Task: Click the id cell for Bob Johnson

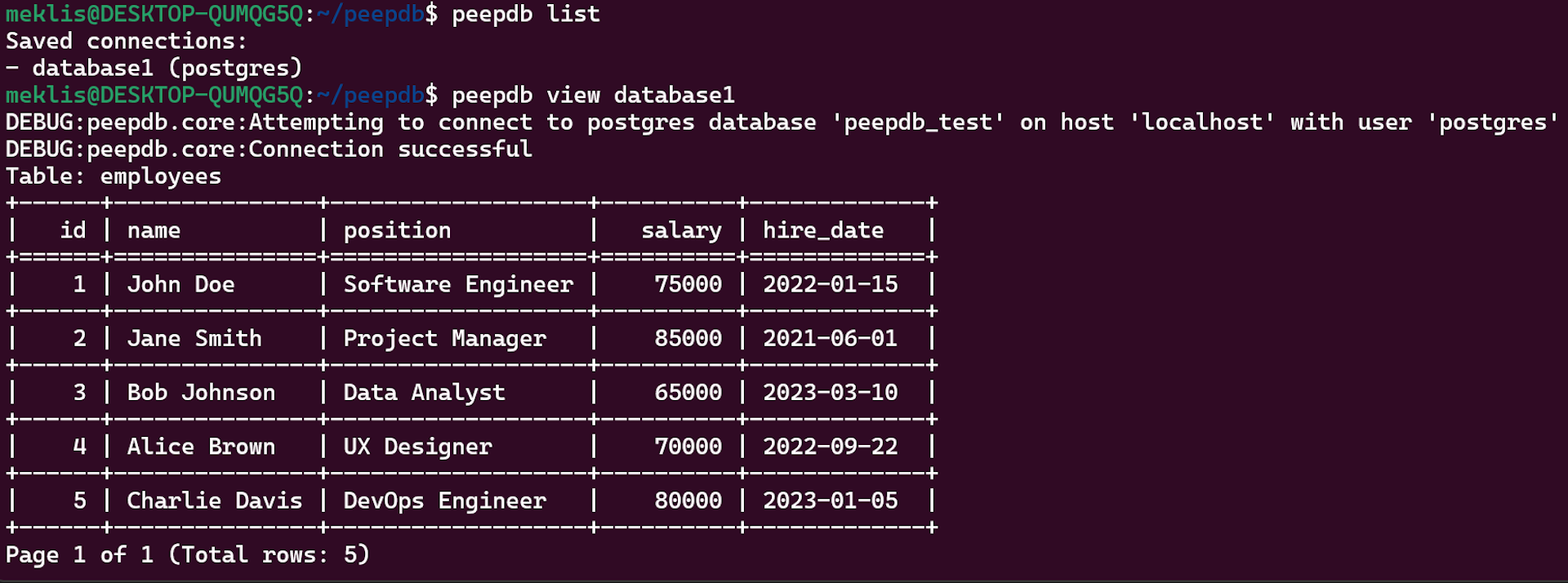Action: pyautogui.click(x=79, y=392)
